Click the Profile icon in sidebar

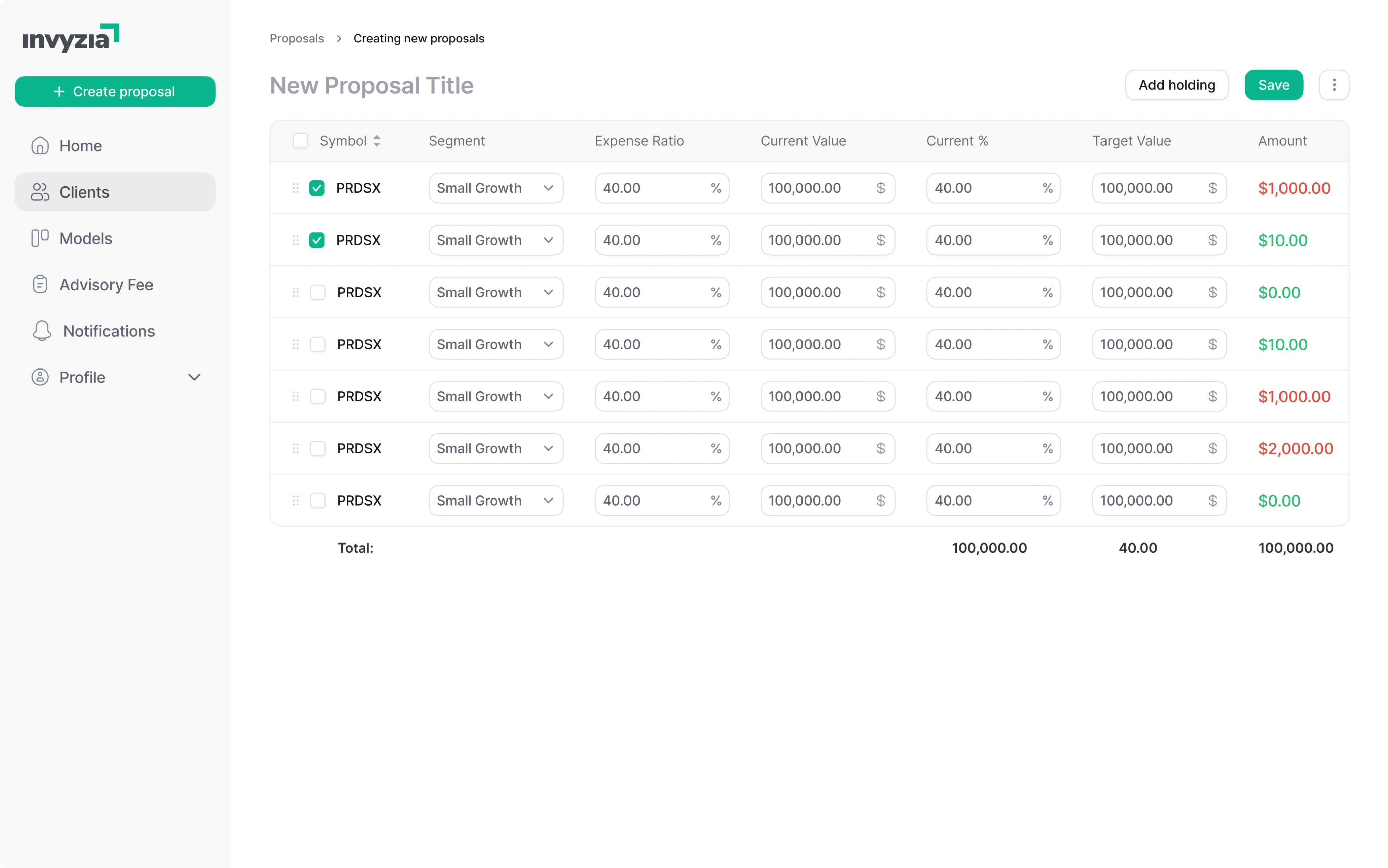pyautogui.click(x=40, y=377)
